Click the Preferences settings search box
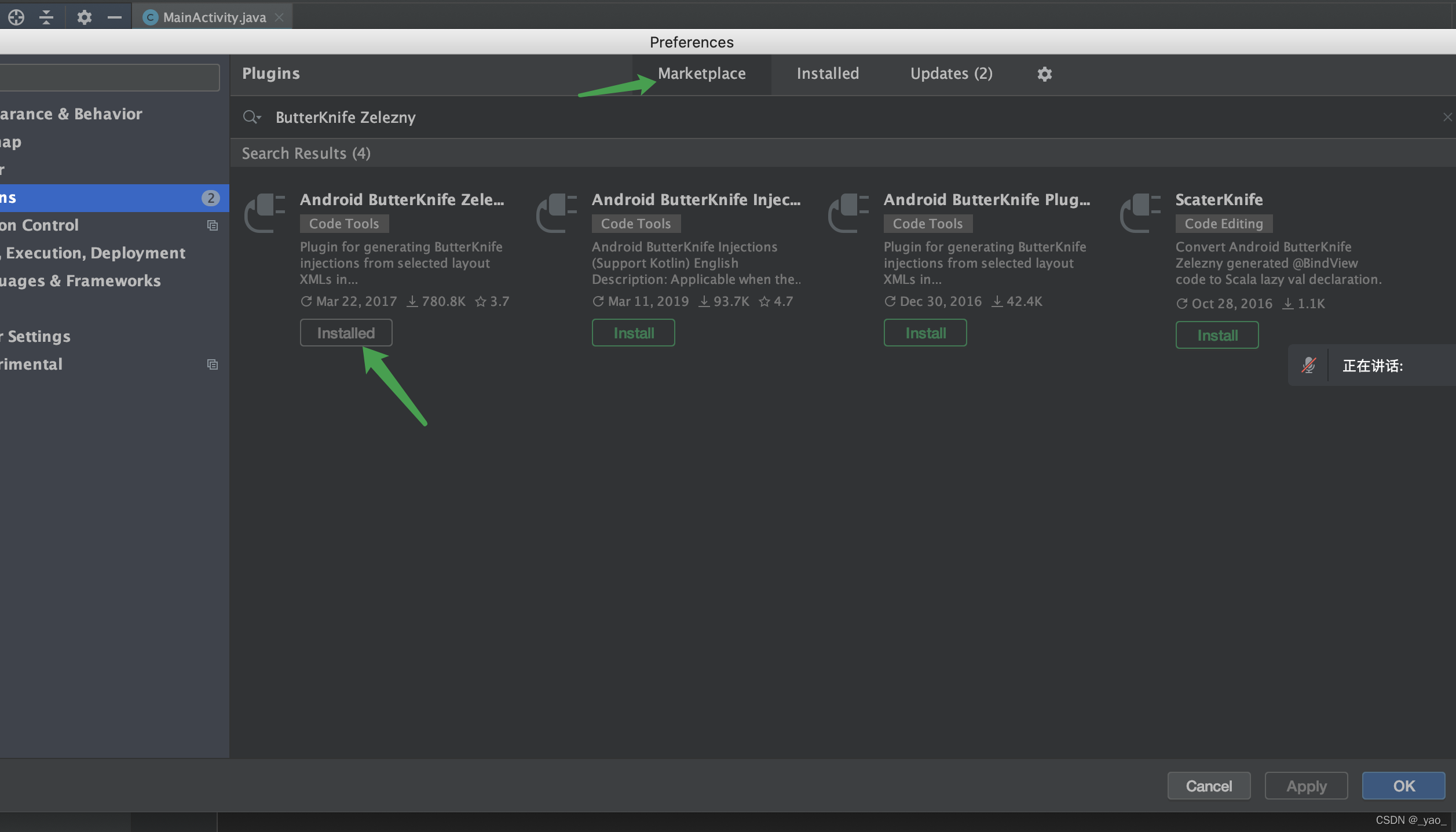Viewport: 1456px width, 832px height. [x=109, y=77]
